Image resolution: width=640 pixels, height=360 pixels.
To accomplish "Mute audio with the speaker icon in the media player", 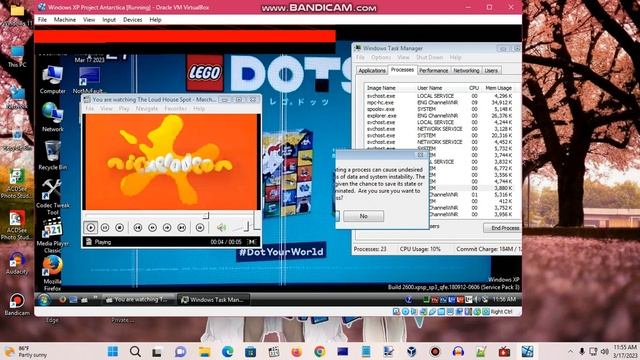I will [x=221, y=227].
